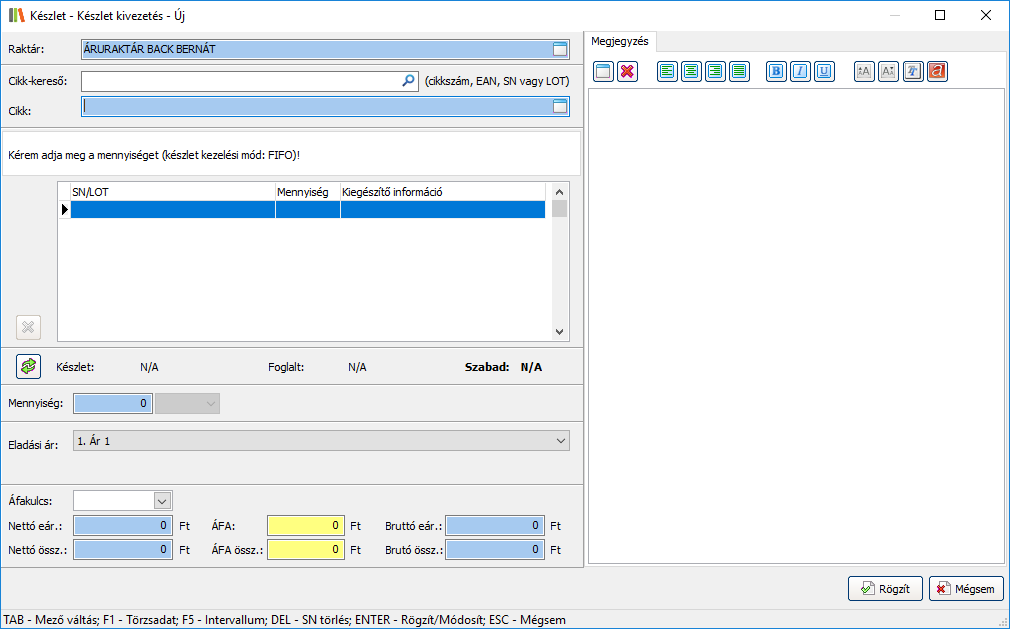Center-align the note text
The width and height of the screenshot is (1010, 629).
point(691,71)
